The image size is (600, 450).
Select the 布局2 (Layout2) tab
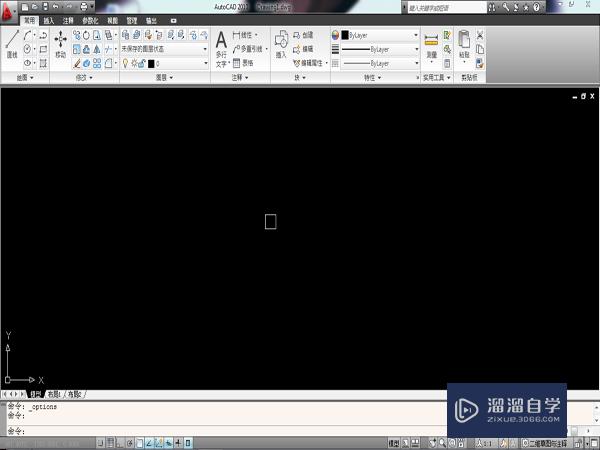[75, 394]
